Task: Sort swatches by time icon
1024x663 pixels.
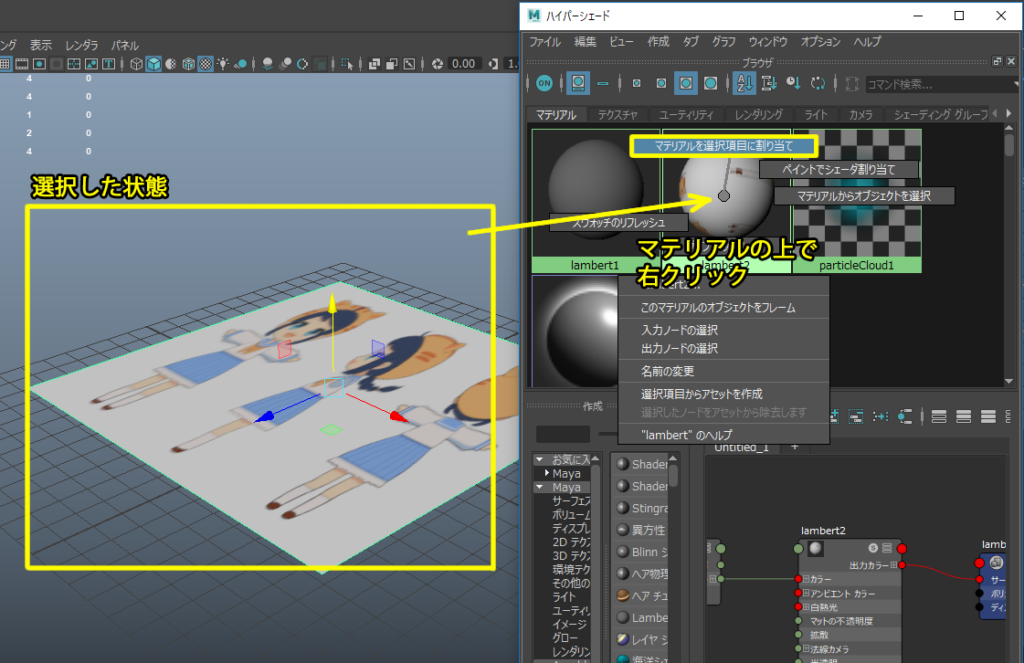Action: (x=793, y=83)
